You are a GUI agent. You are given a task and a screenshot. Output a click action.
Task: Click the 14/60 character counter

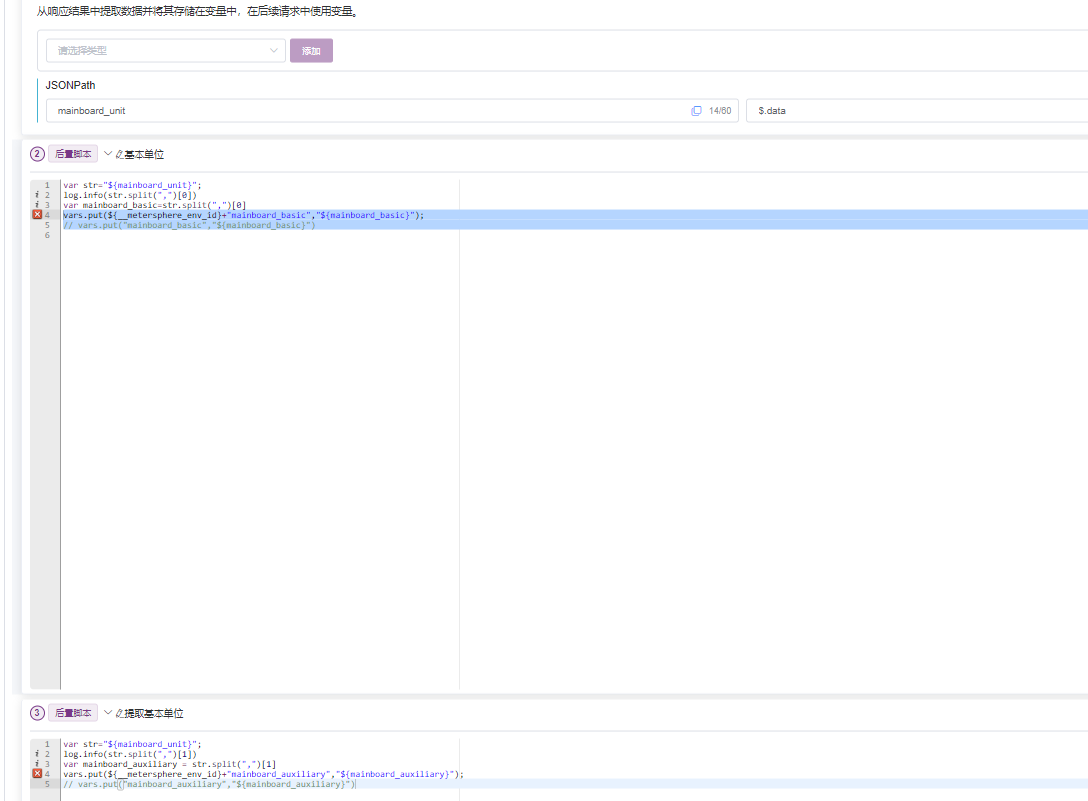click(x=720, y=111)
